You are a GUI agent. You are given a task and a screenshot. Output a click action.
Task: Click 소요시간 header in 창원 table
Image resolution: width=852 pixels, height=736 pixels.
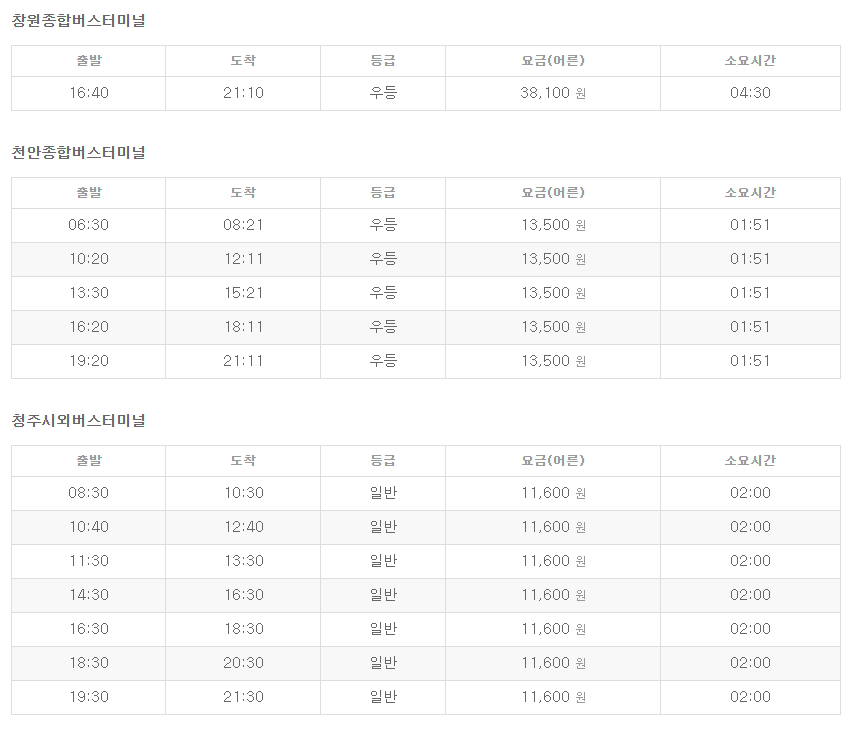(750, 61)
